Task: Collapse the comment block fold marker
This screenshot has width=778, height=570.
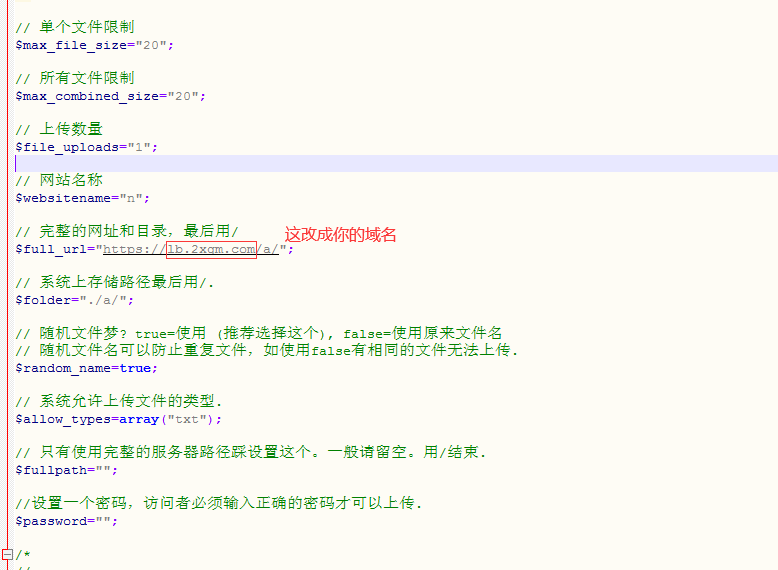Action: coord(6,554)
